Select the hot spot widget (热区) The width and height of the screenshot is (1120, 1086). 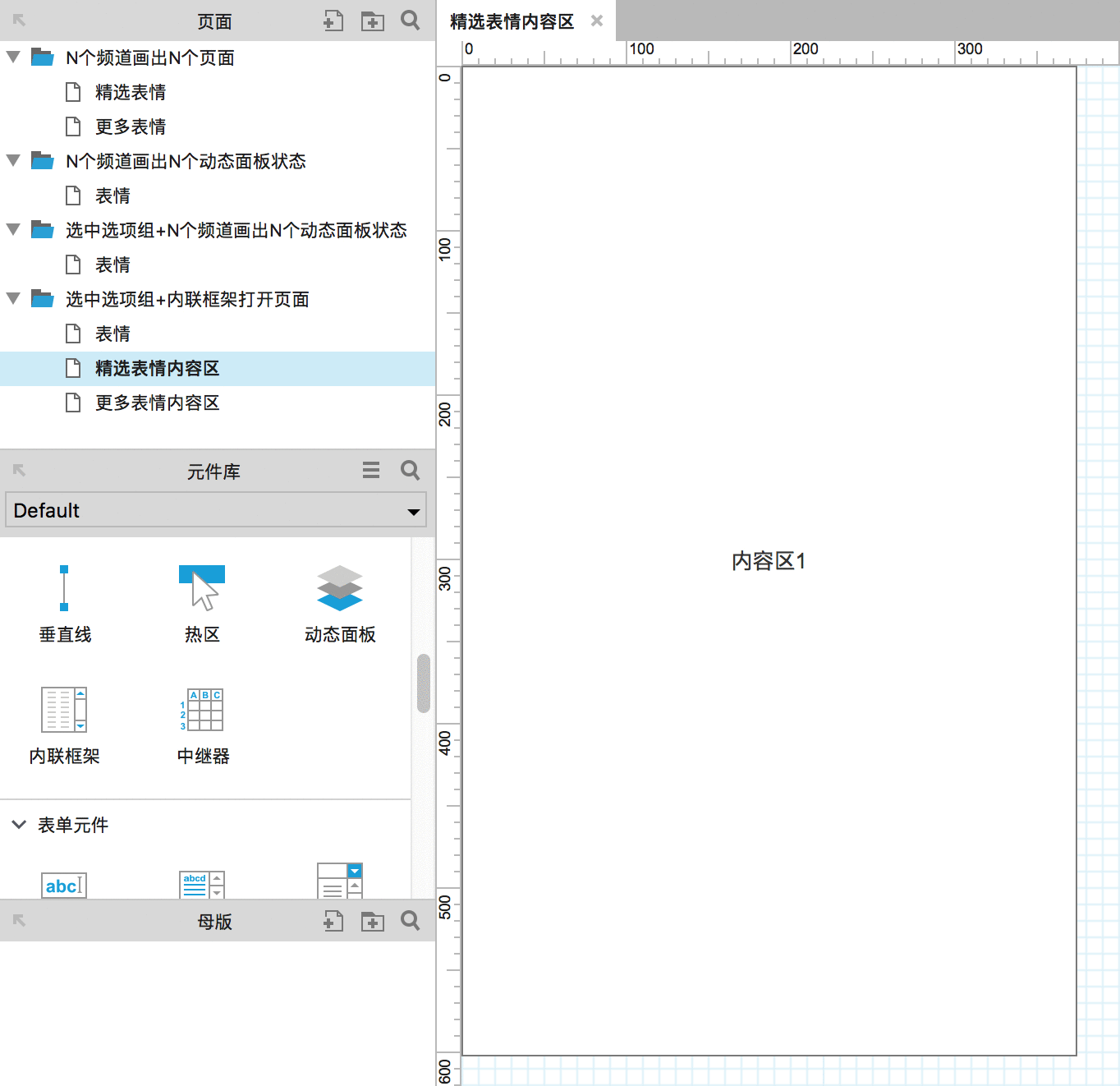tap(202, 604)
